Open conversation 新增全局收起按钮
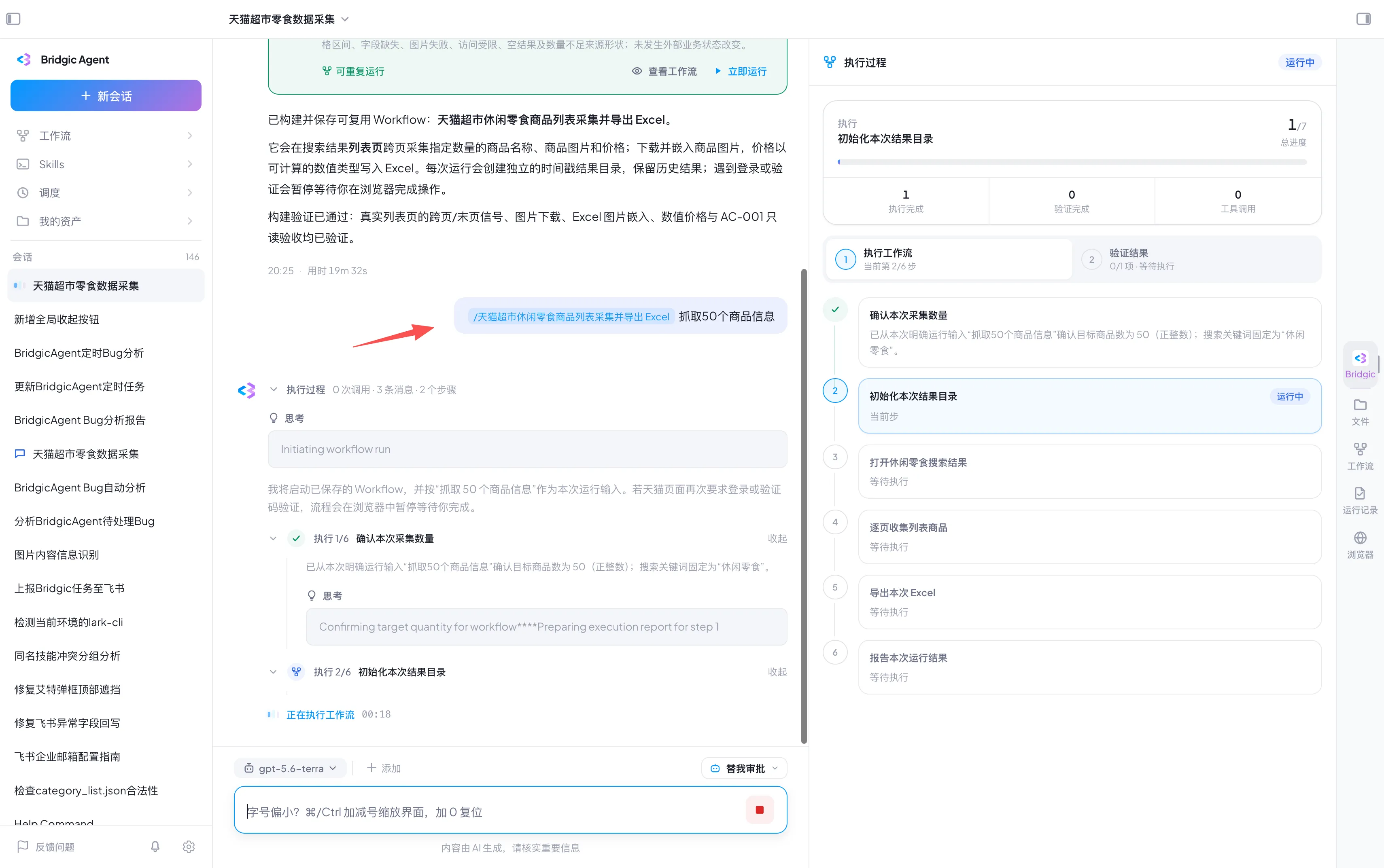Screen dimensions: 1384x868 (106, 319)
